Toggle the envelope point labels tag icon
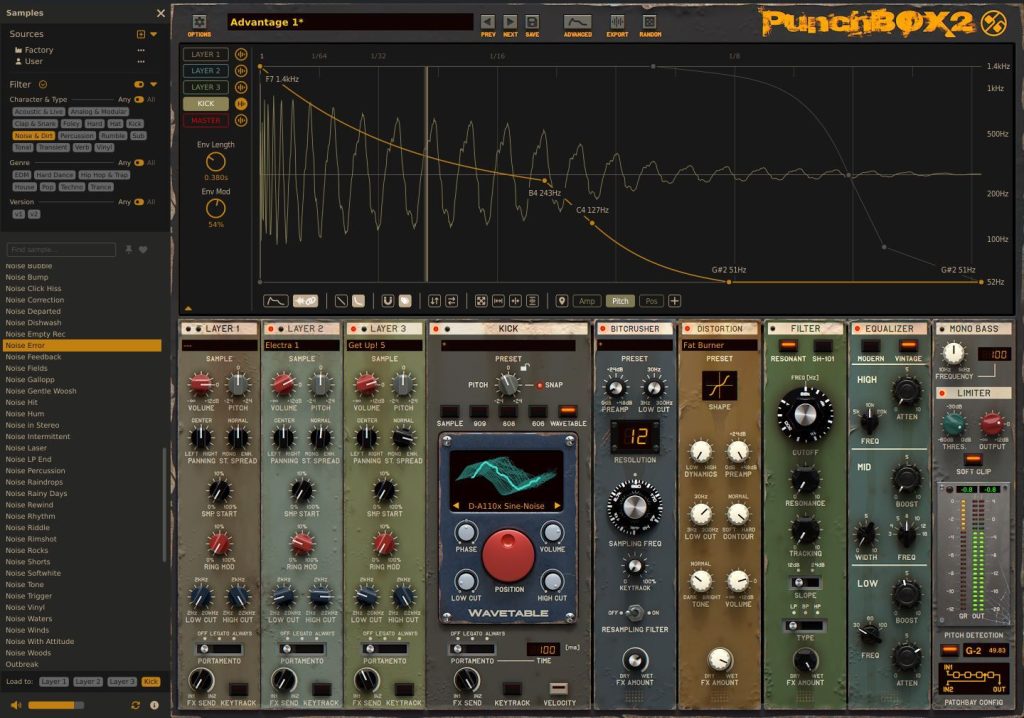This screenshot has height=718, width=1024. [x=405, y=301]
